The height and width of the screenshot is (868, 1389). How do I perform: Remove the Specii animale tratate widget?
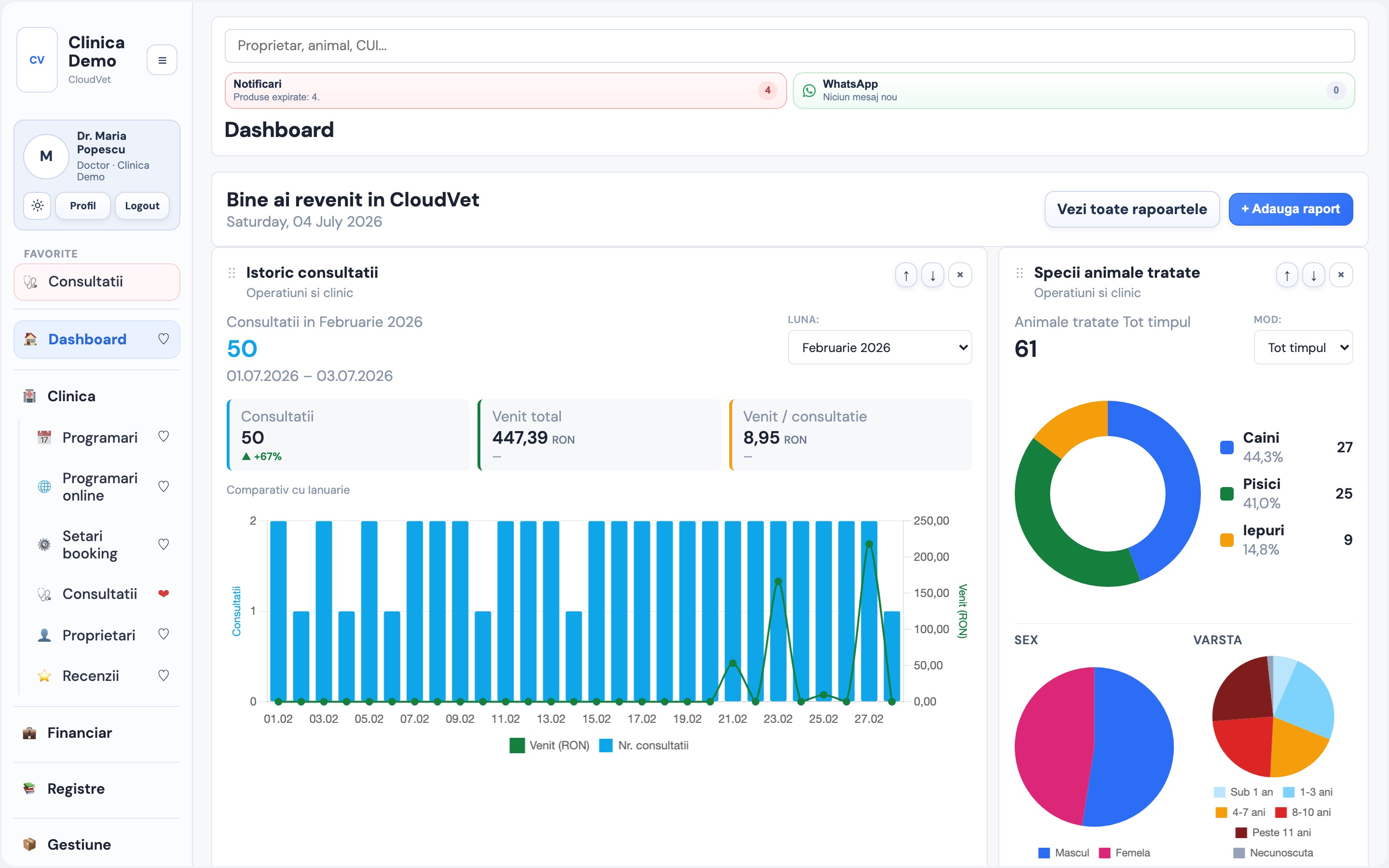pyautogui.click(x=1341, y=275)
